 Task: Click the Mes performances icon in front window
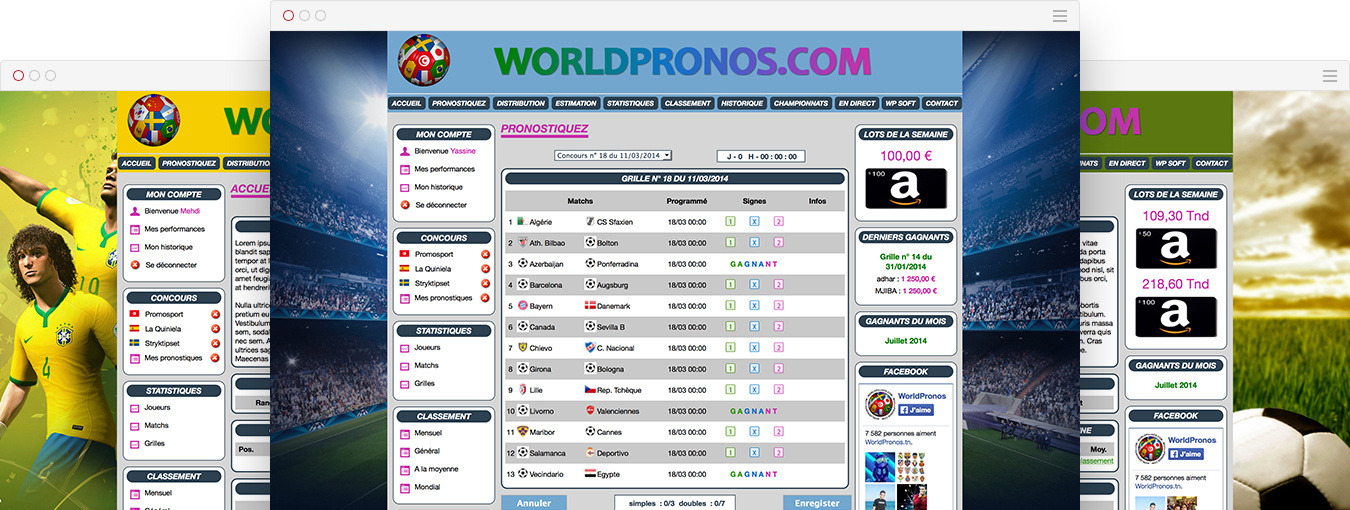click(405, 169)
